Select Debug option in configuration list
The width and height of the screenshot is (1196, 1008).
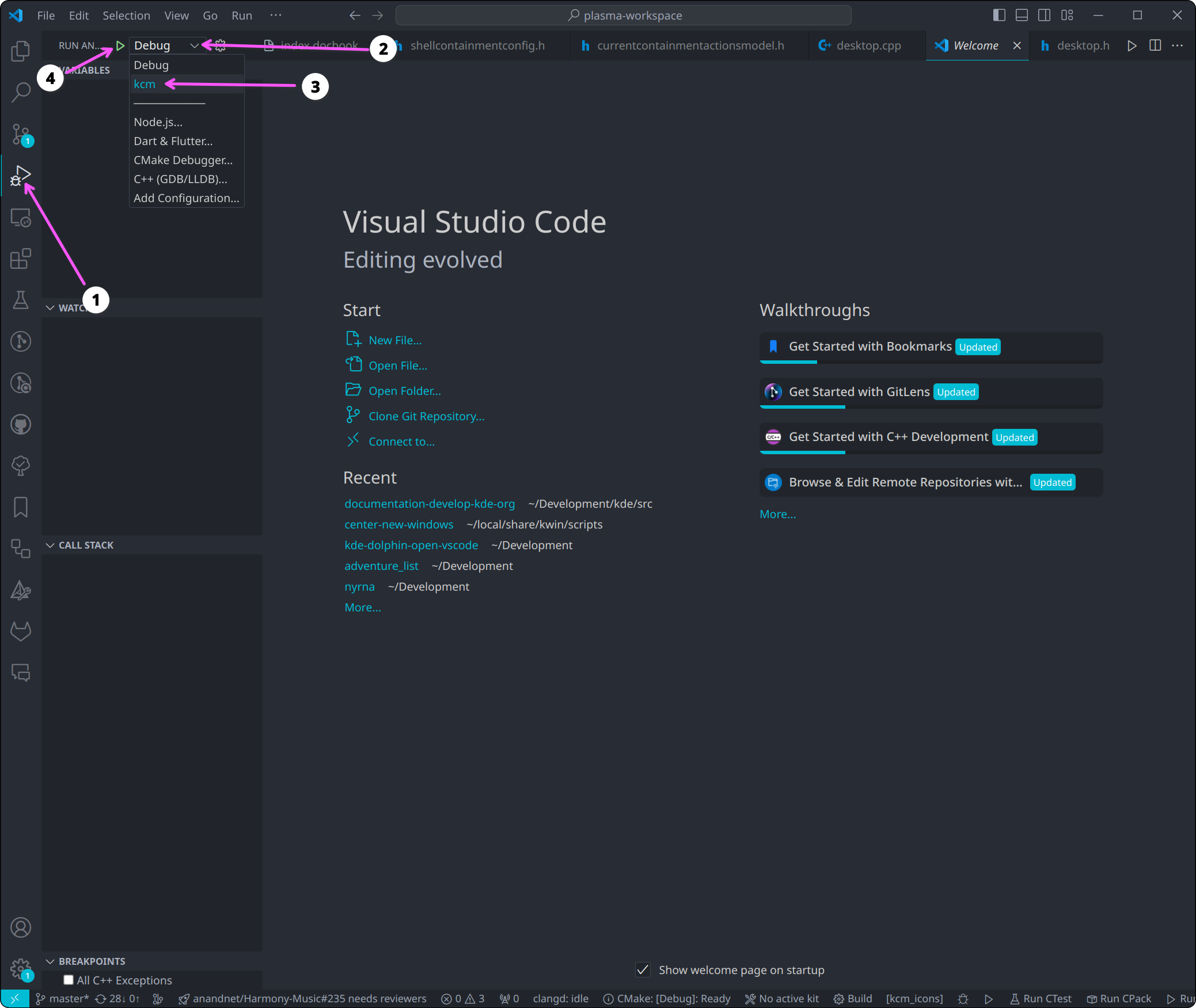click(187, 65)
